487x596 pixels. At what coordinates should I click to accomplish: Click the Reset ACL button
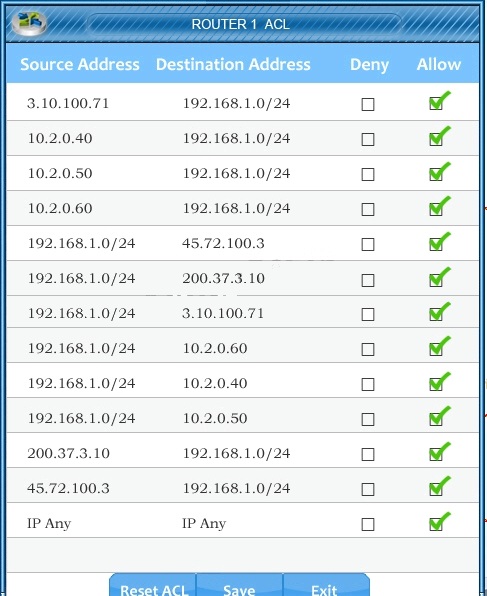(x=153, y=585)
